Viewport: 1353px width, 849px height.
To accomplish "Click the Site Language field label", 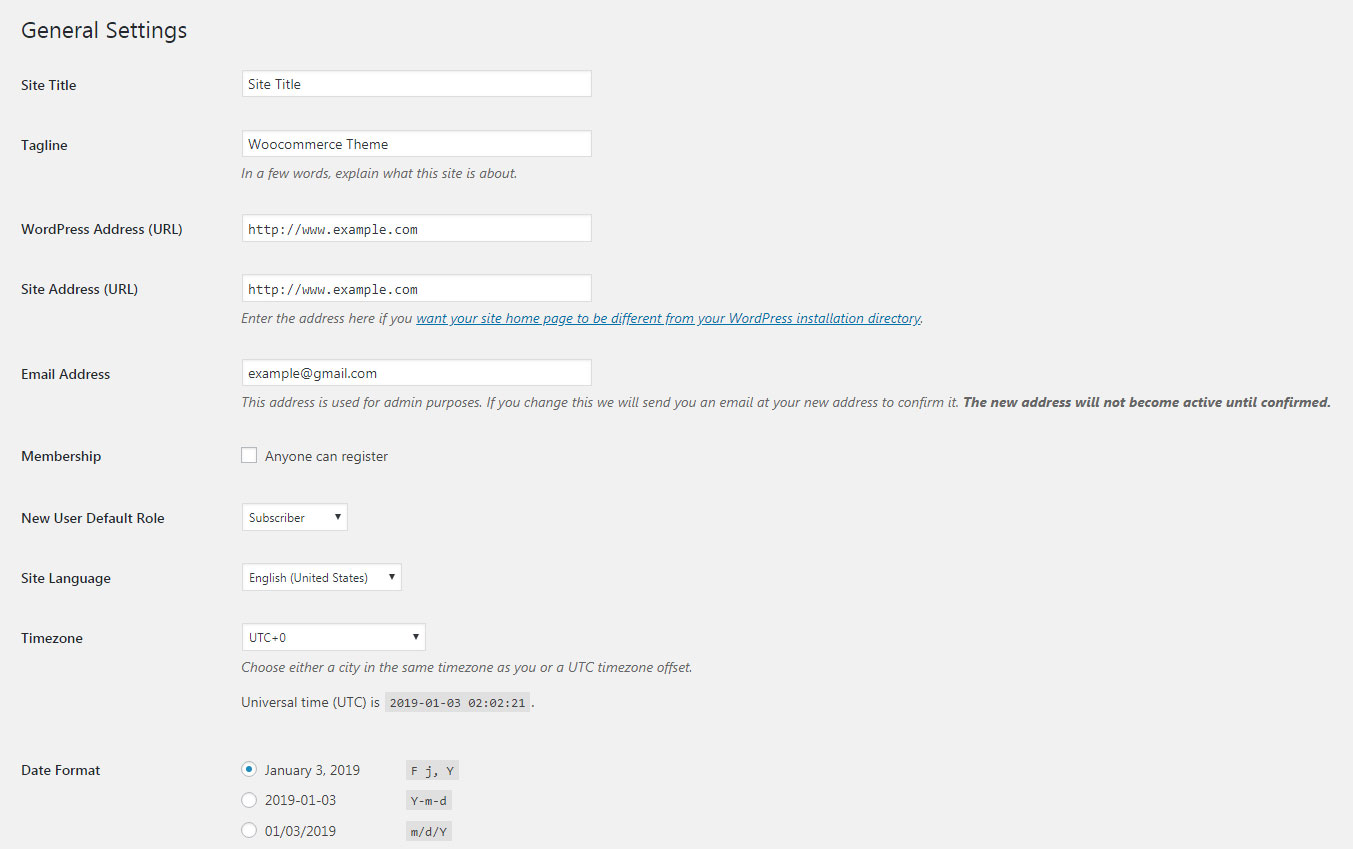I will click(x=66, y=578).
